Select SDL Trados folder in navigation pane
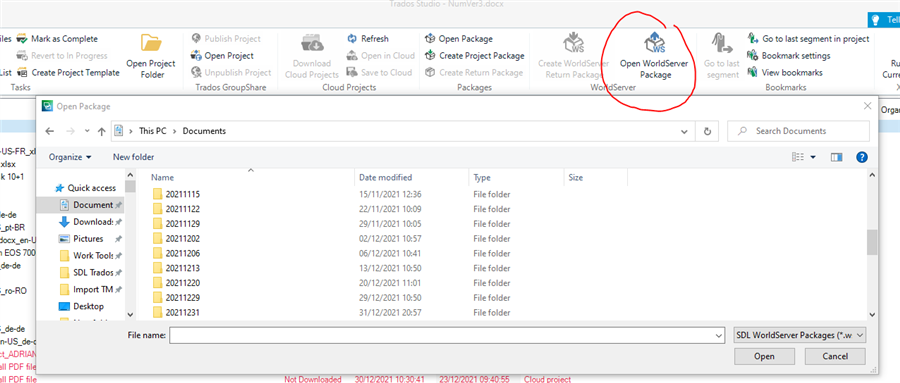 click(86, 272)
